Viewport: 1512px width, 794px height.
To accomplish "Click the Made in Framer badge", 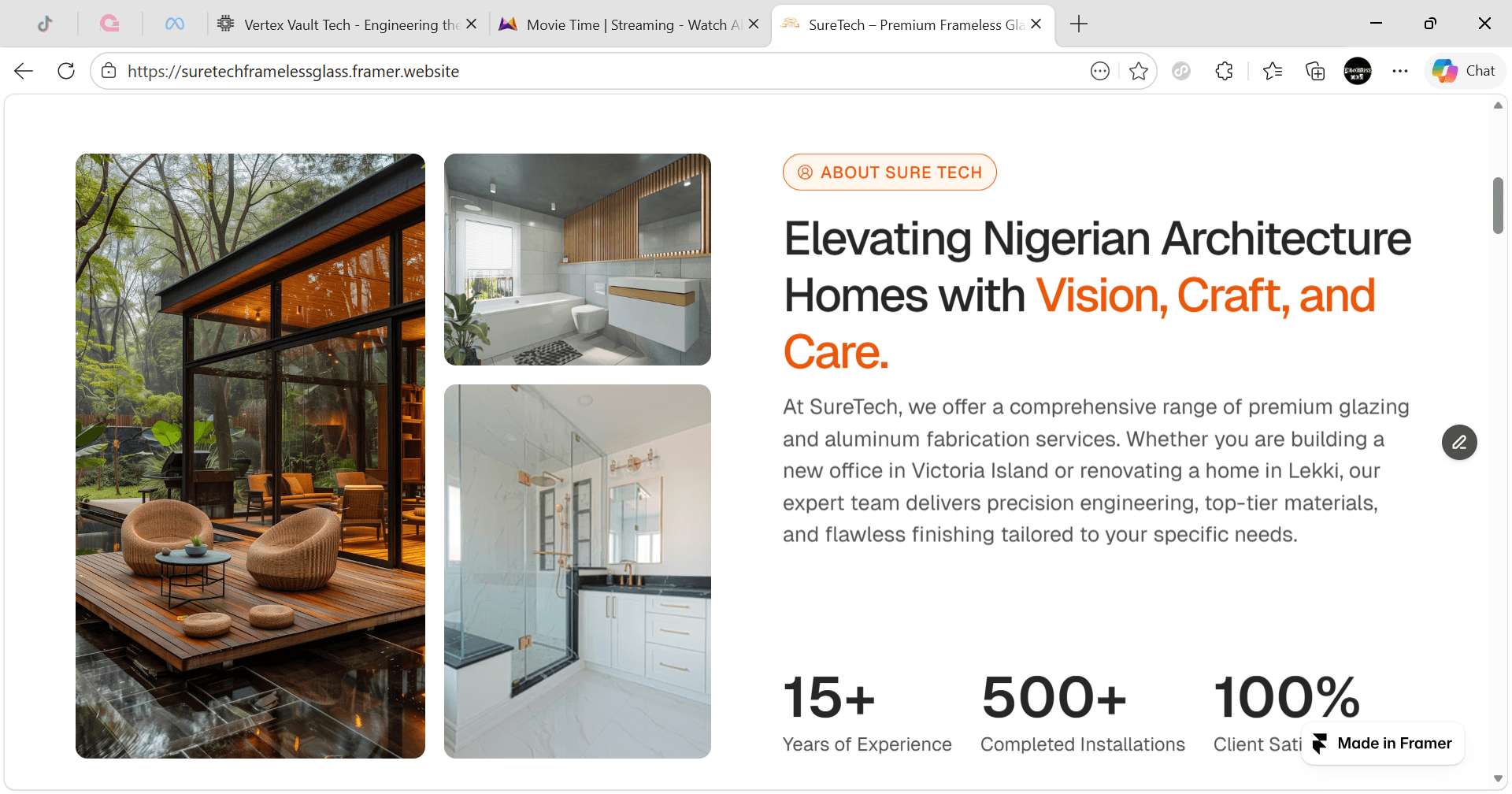I will (x=1383, y=743).
